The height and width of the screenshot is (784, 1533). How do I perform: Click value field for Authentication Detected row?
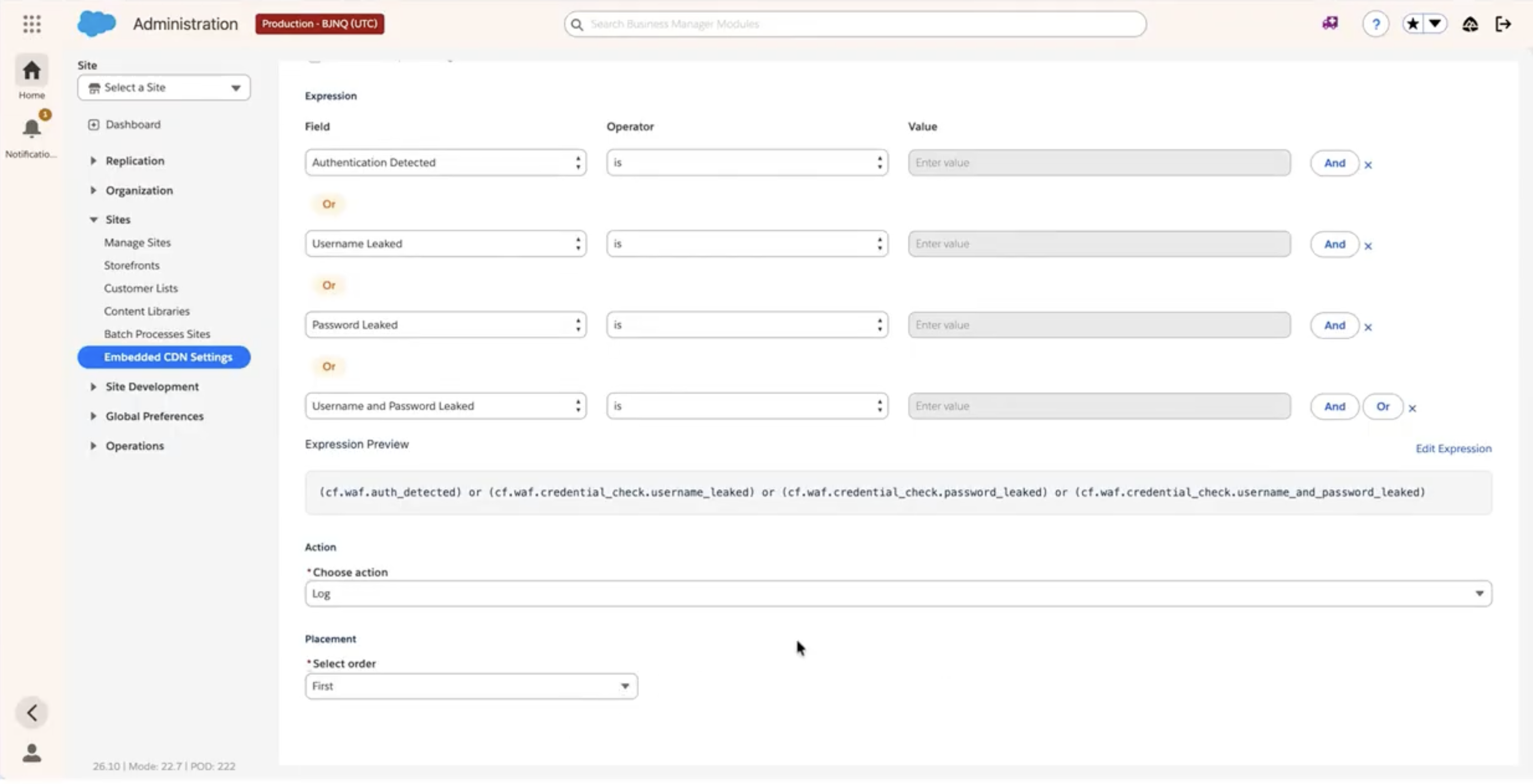click(1098, 163)
